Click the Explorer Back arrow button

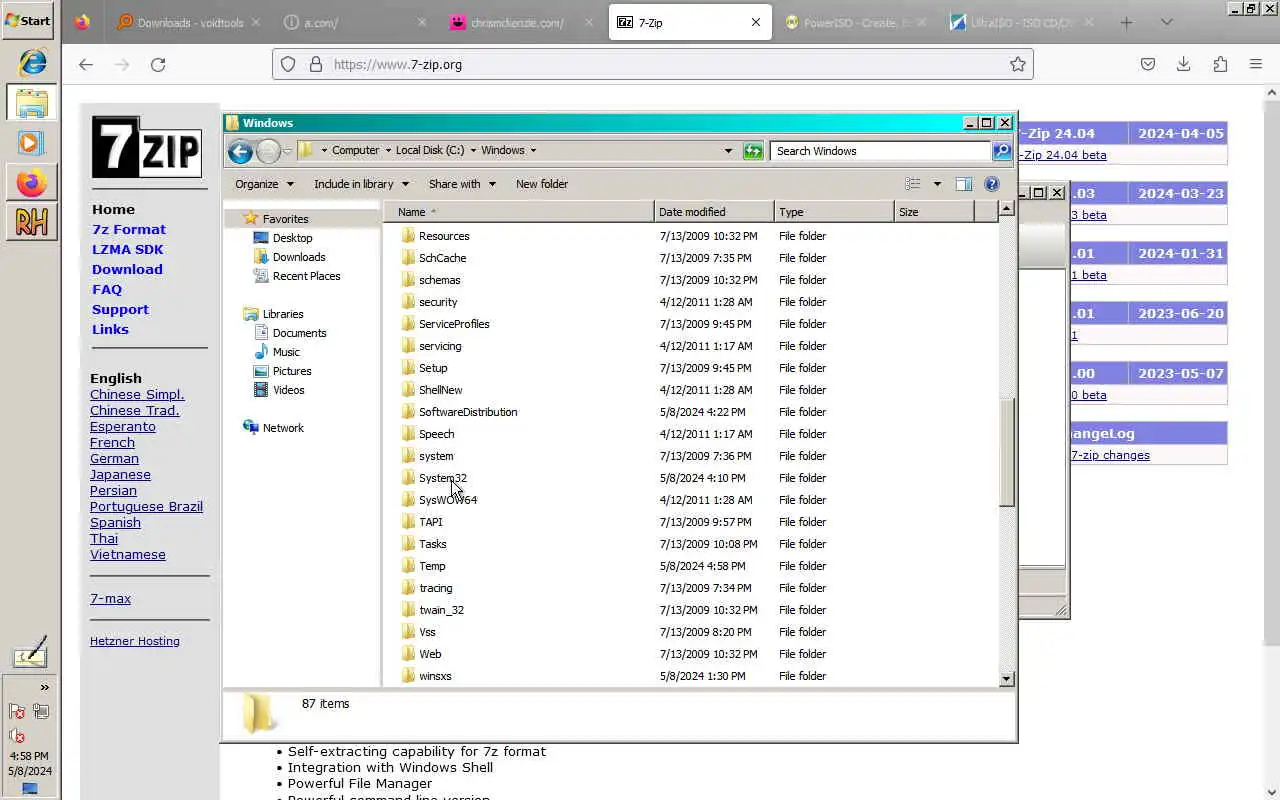pyautogui.click(x=240, y=151)
